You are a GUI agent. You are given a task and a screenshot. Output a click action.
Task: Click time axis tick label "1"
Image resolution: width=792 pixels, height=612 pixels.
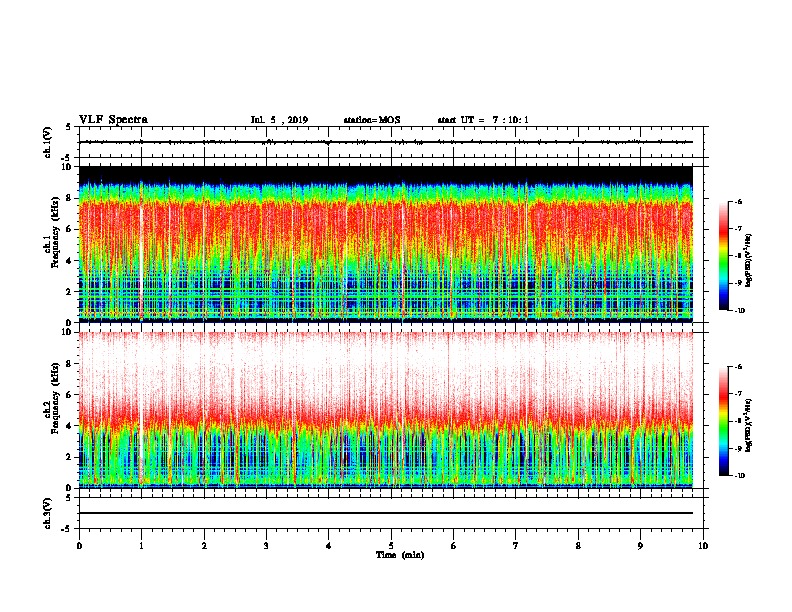pos(141,546)
